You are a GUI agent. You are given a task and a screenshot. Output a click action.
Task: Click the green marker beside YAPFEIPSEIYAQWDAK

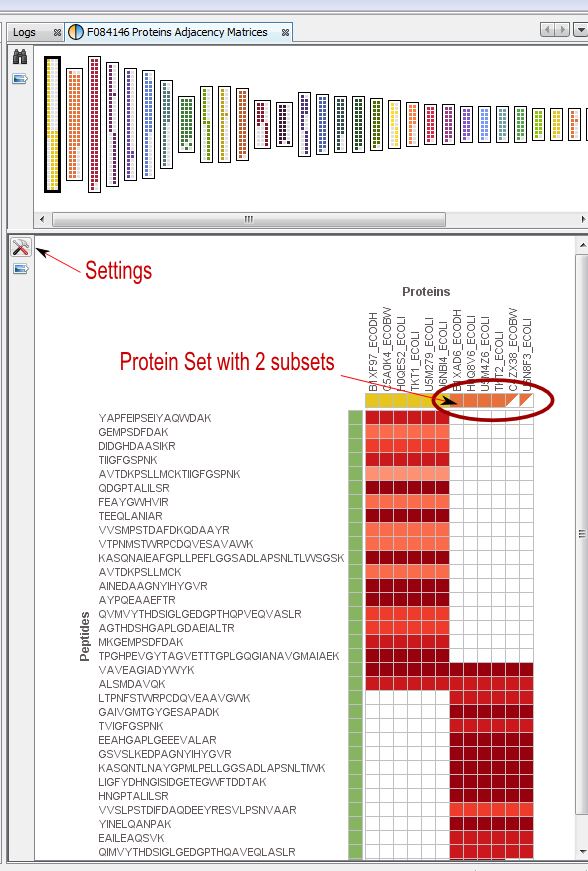tap(355, 418)
